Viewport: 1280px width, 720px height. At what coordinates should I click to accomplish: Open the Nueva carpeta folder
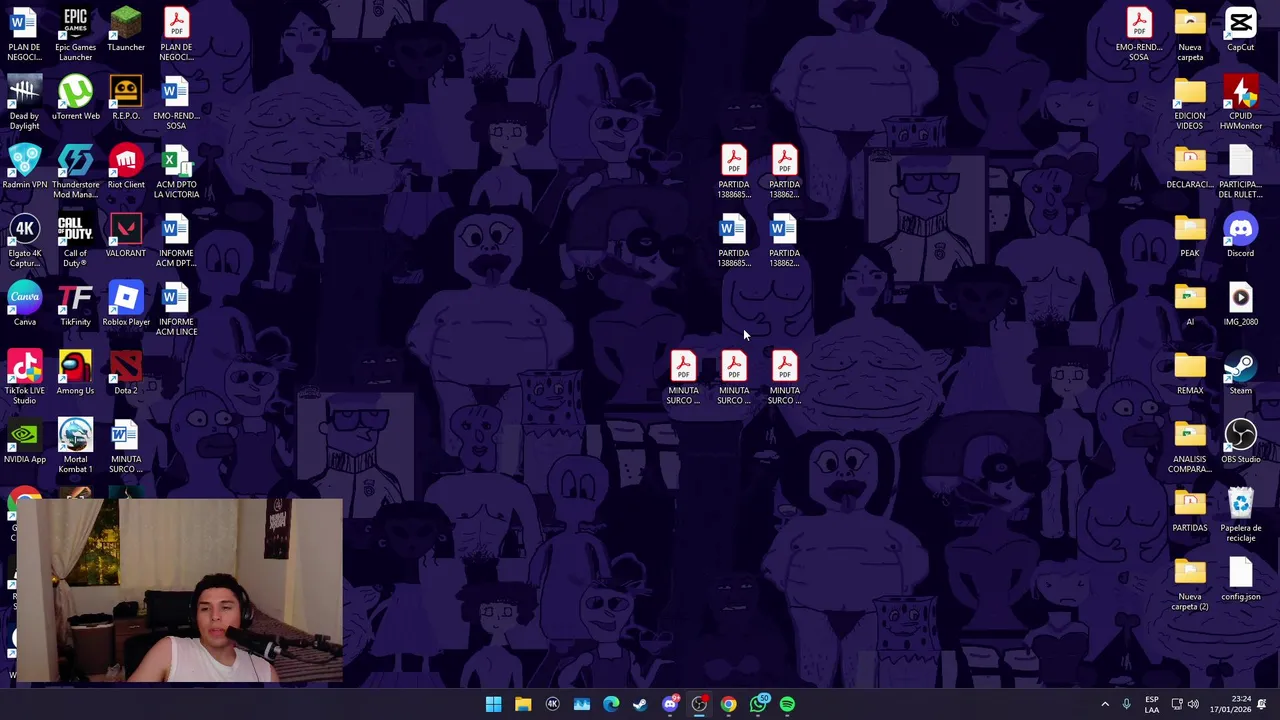tap(1190, 34)
